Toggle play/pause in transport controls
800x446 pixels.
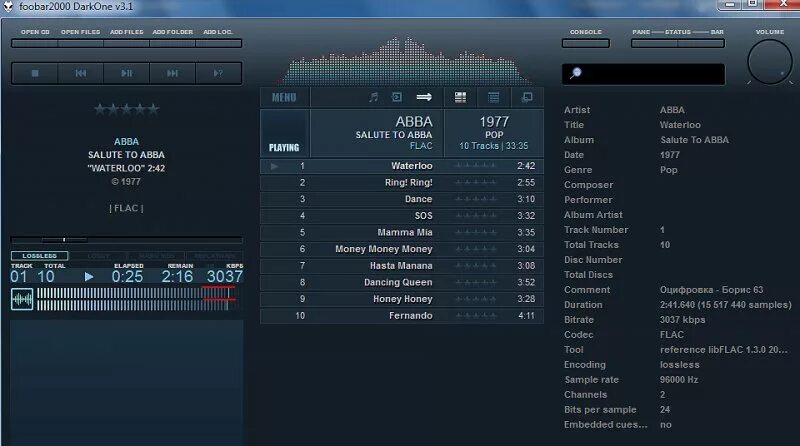(x=127, y=73)
